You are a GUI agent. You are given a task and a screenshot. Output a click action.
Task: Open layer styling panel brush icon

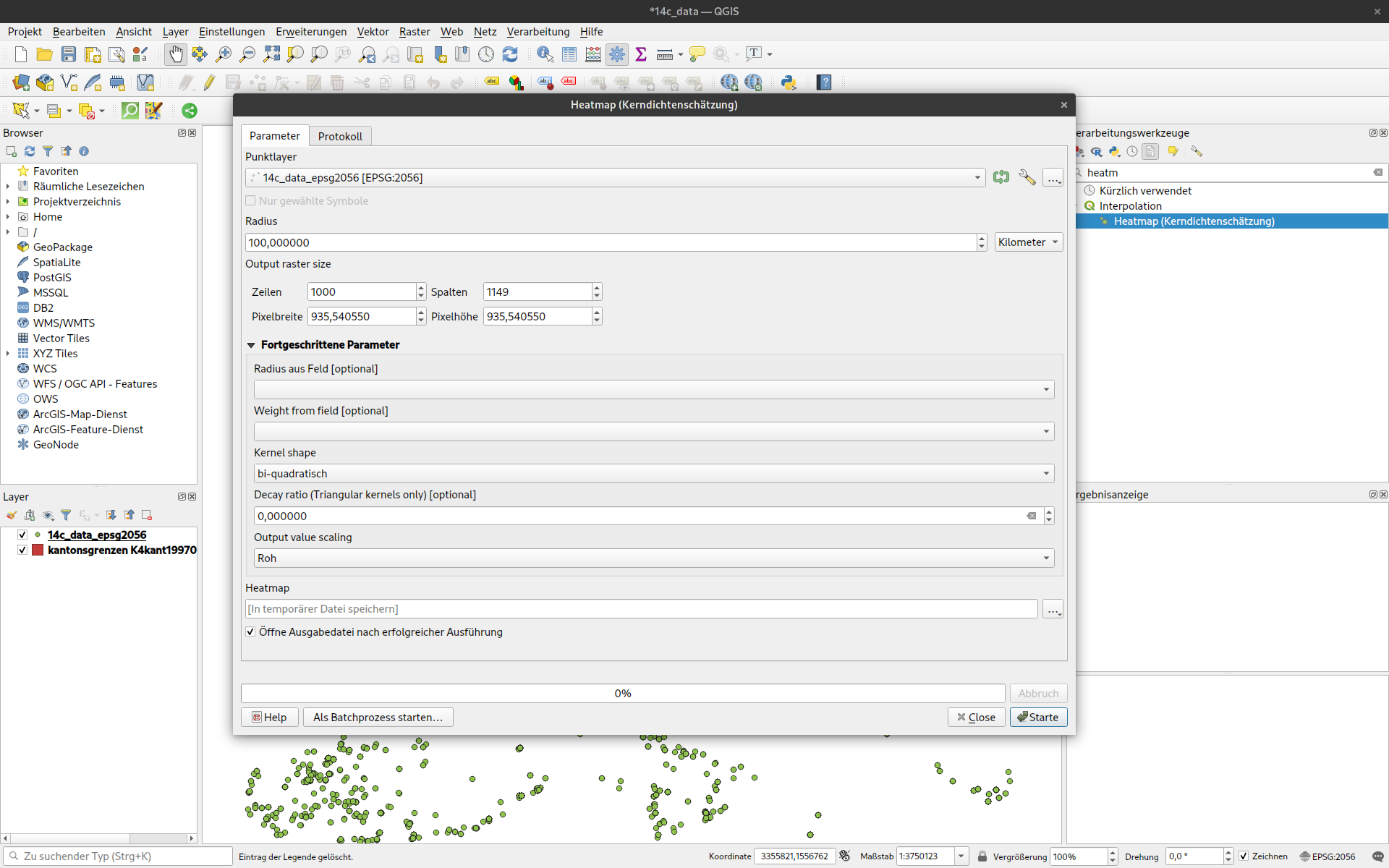(x=12, y=515)
